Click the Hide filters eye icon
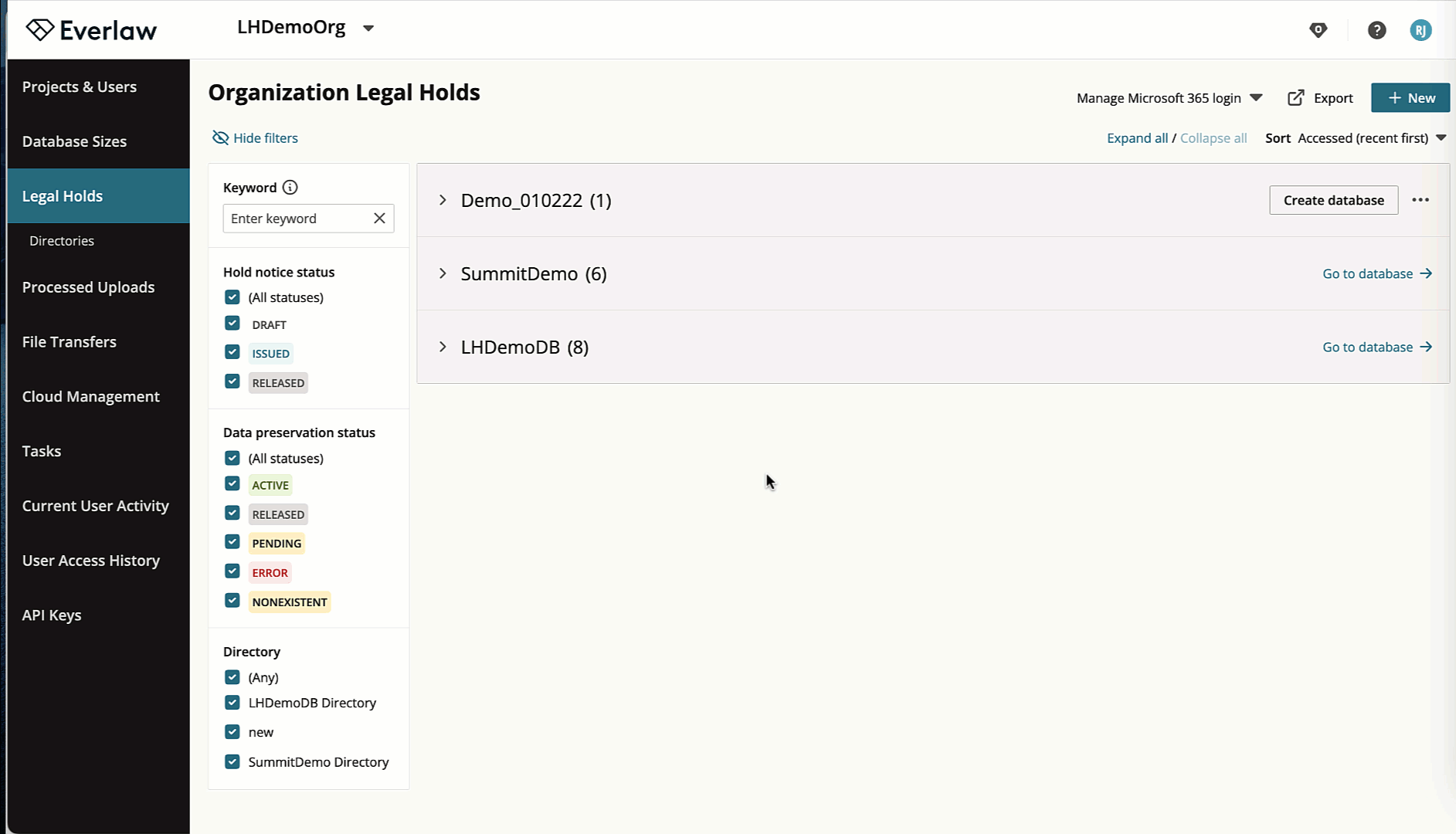The width and height of the screenshot is (1456, 834). (x=220, y=138)
